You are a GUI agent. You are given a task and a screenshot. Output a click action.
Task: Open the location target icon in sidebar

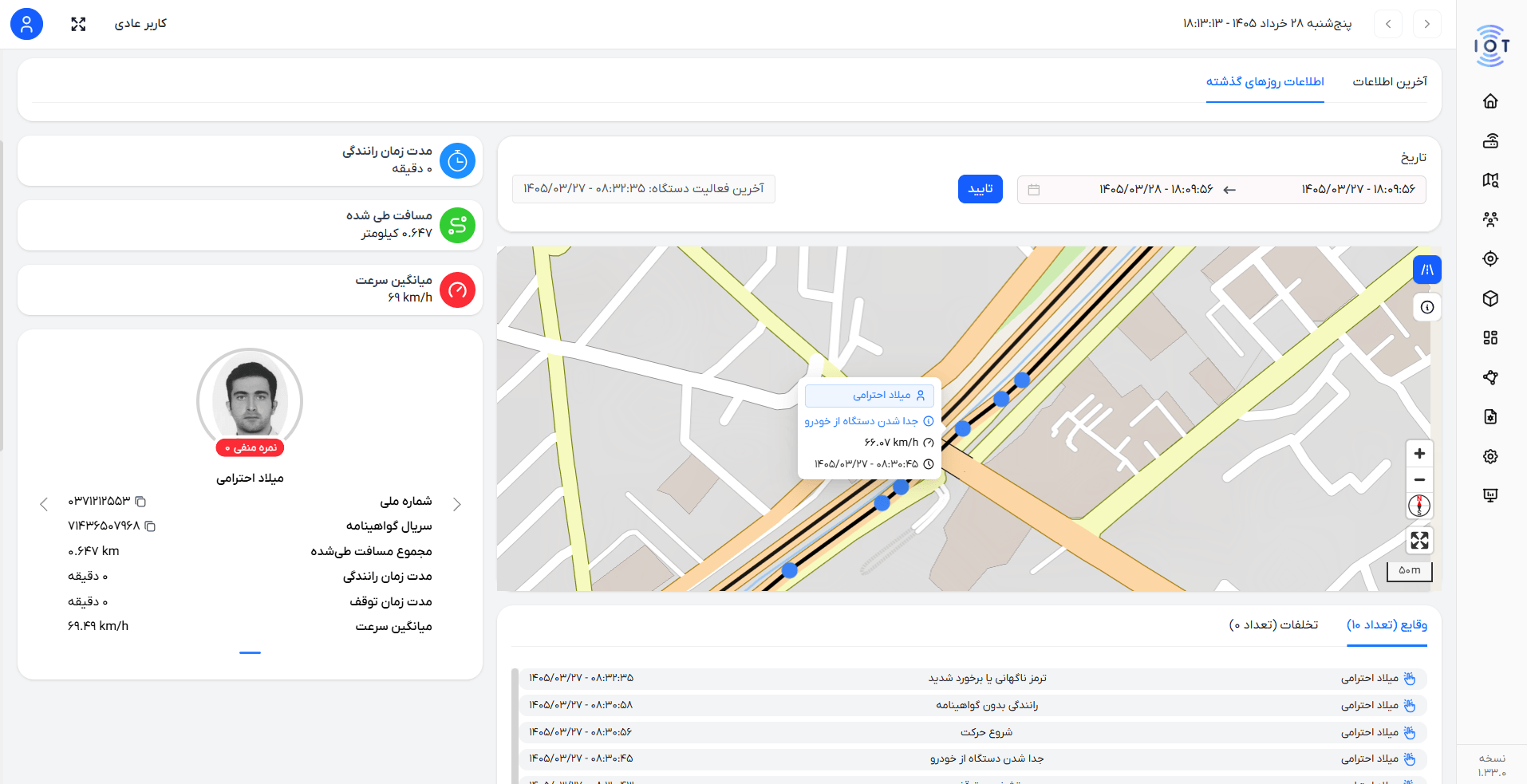tap(1490, 258)
